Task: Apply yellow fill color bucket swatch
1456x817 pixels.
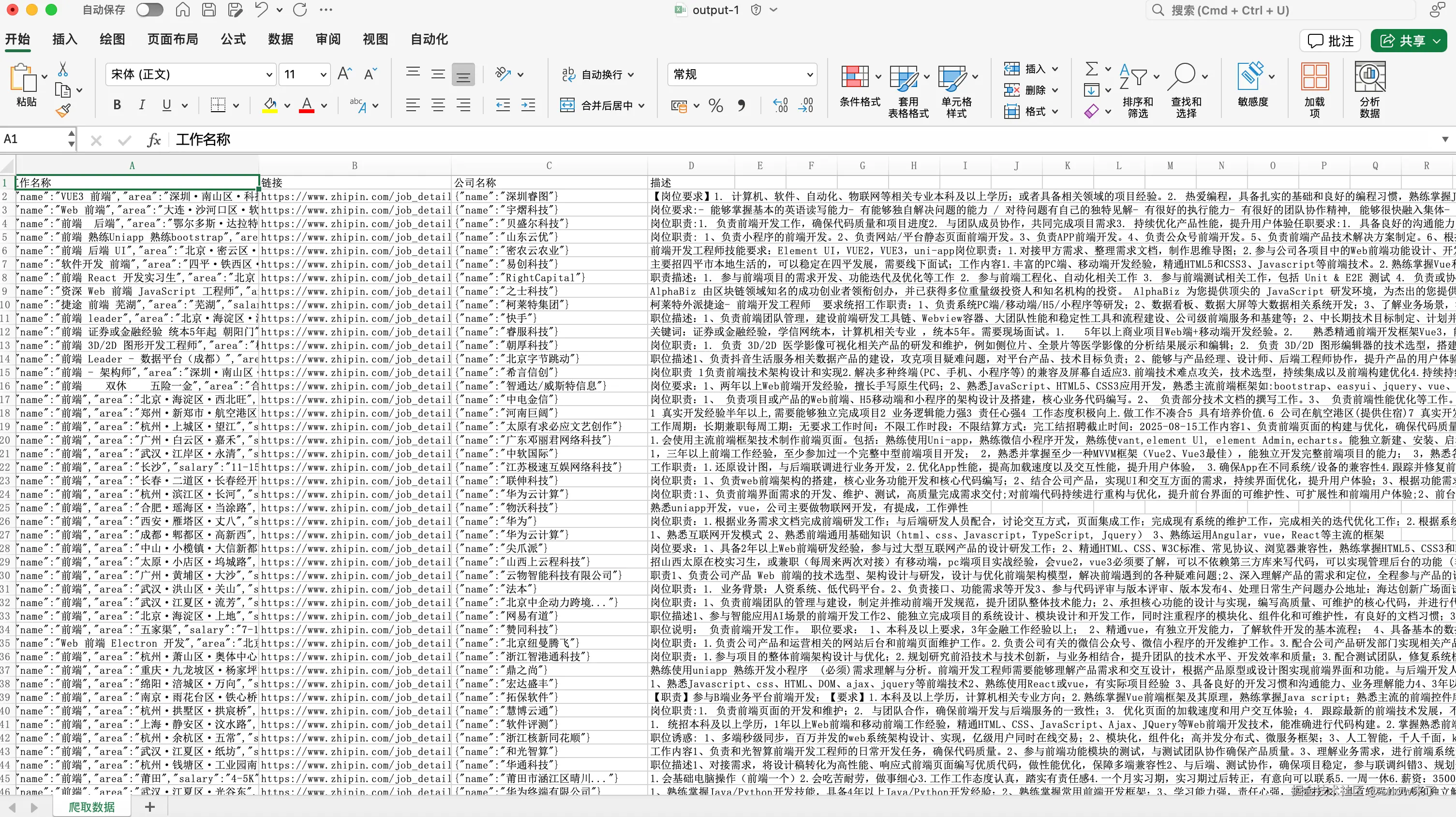Action: pyautogui.click(x=270, y=105)
